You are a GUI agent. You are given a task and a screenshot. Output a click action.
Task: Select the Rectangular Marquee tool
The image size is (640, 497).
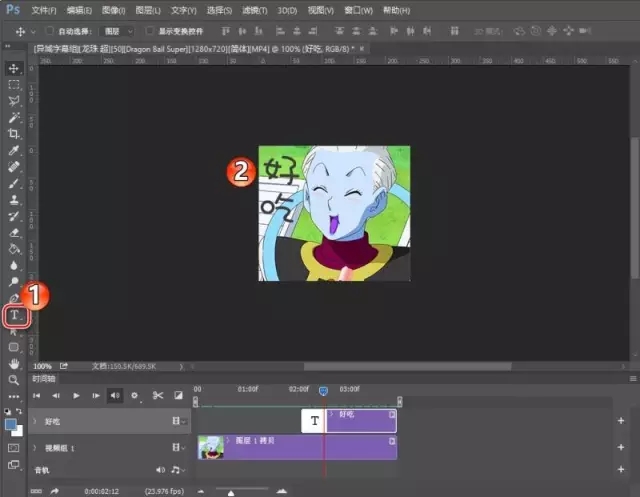tap(14, 84)
